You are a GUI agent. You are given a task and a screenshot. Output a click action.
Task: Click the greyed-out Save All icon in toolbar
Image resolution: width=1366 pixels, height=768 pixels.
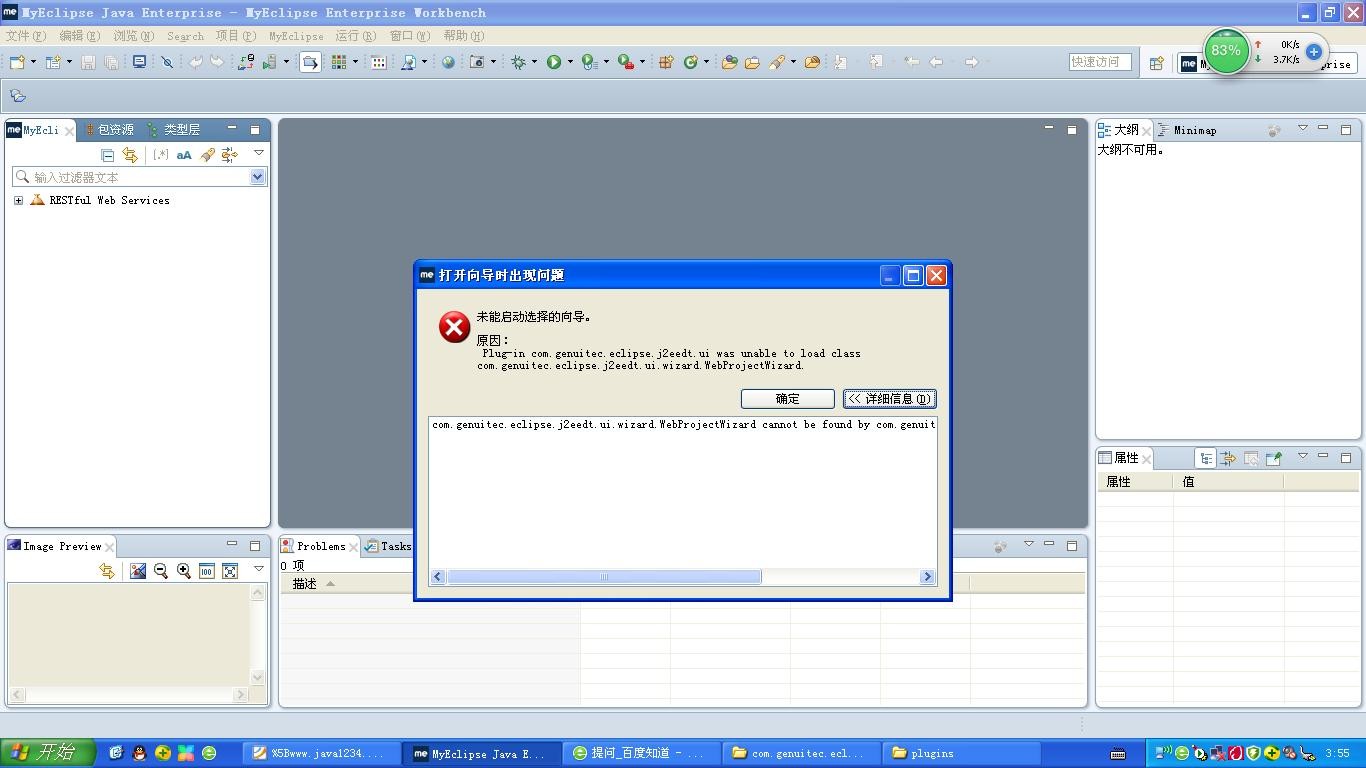click(111, 62)
